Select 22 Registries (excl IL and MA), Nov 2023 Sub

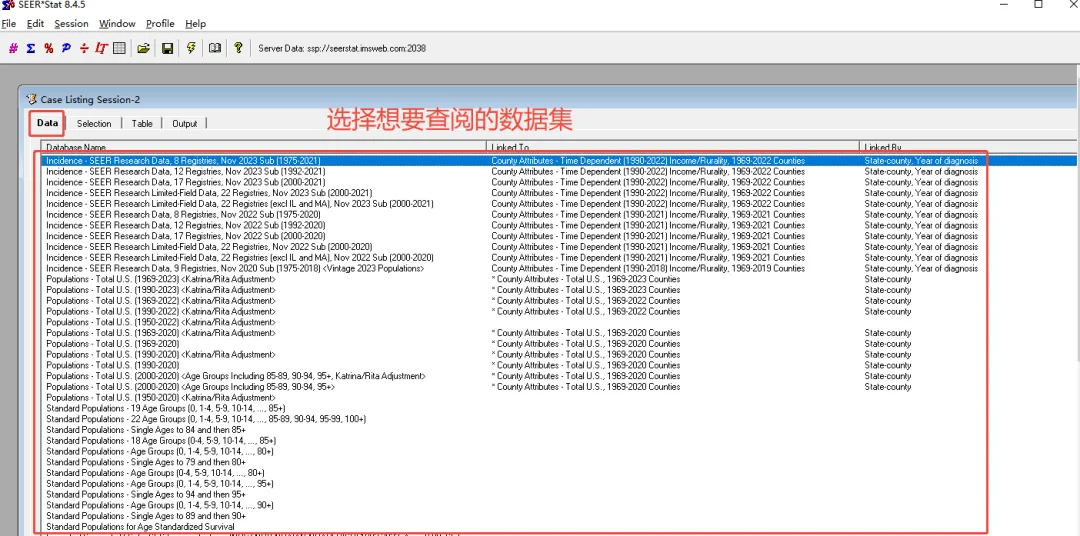coord(240,204)
